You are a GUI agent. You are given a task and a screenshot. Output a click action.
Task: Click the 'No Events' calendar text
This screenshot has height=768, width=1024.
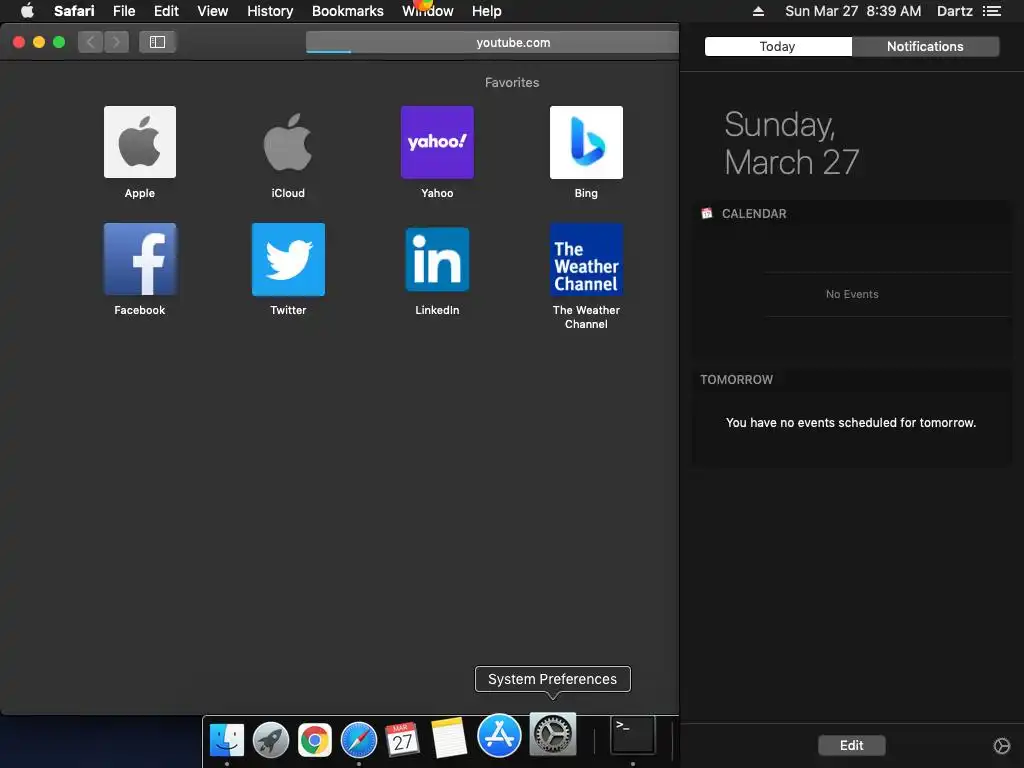[x=852, y=294]
